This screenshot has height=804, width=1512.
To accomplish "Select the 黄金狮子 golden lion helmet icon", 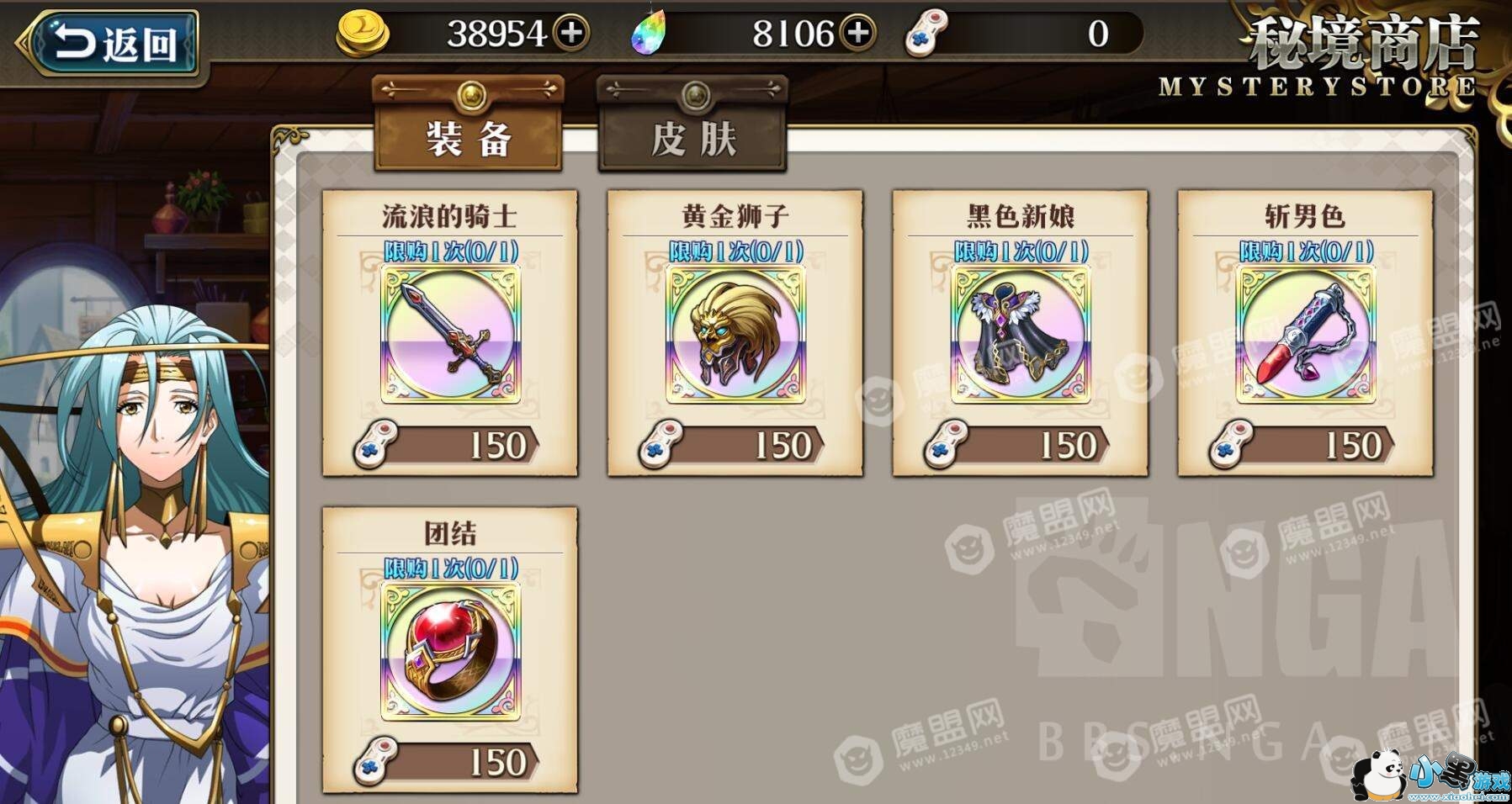I will tap(735, 335).
